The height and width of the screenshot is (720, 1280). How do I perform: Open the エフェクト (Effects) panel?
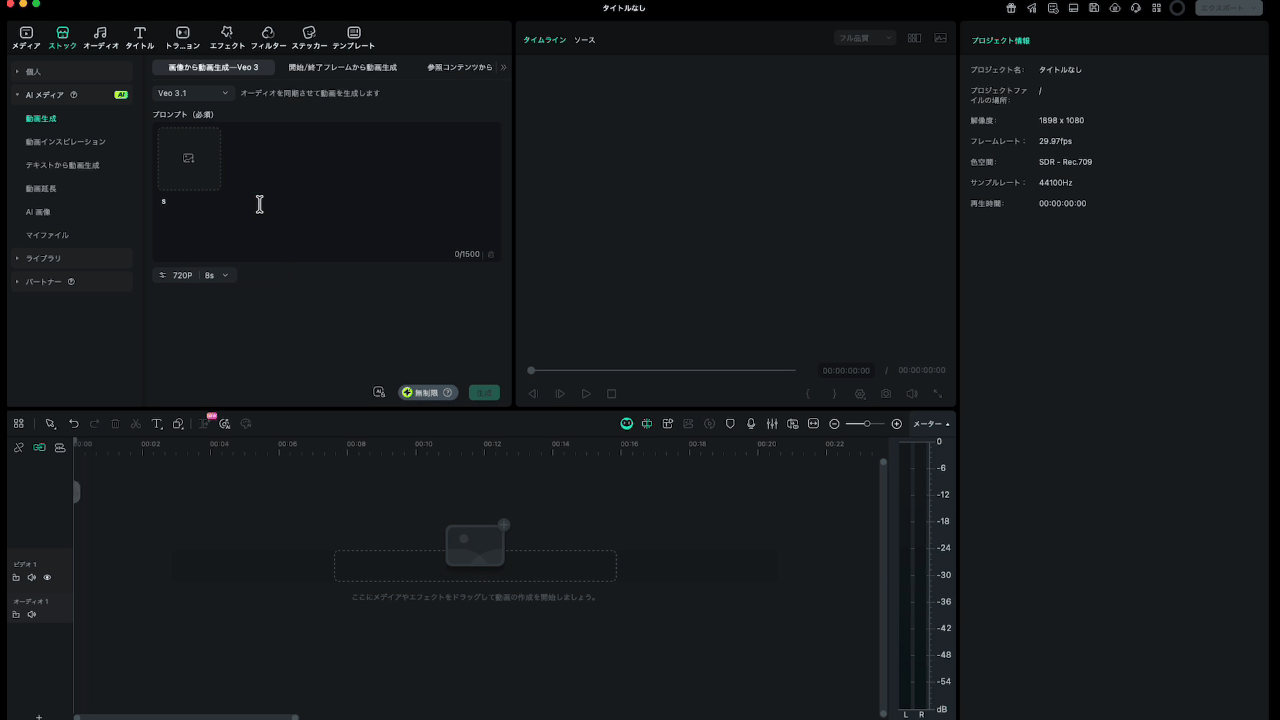(x=227, y=38)
